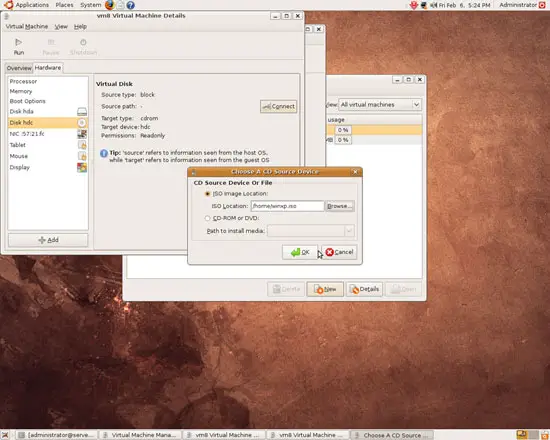Select the NIC network card icon
550x440 pixels.
pyautogui.click(x=82, y=134)
